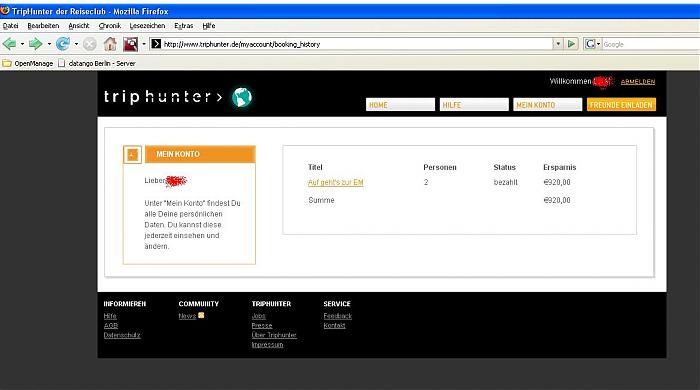The image size is (700, 390).
Task: Click the ABMELDEN logout link
Action: 638,82
